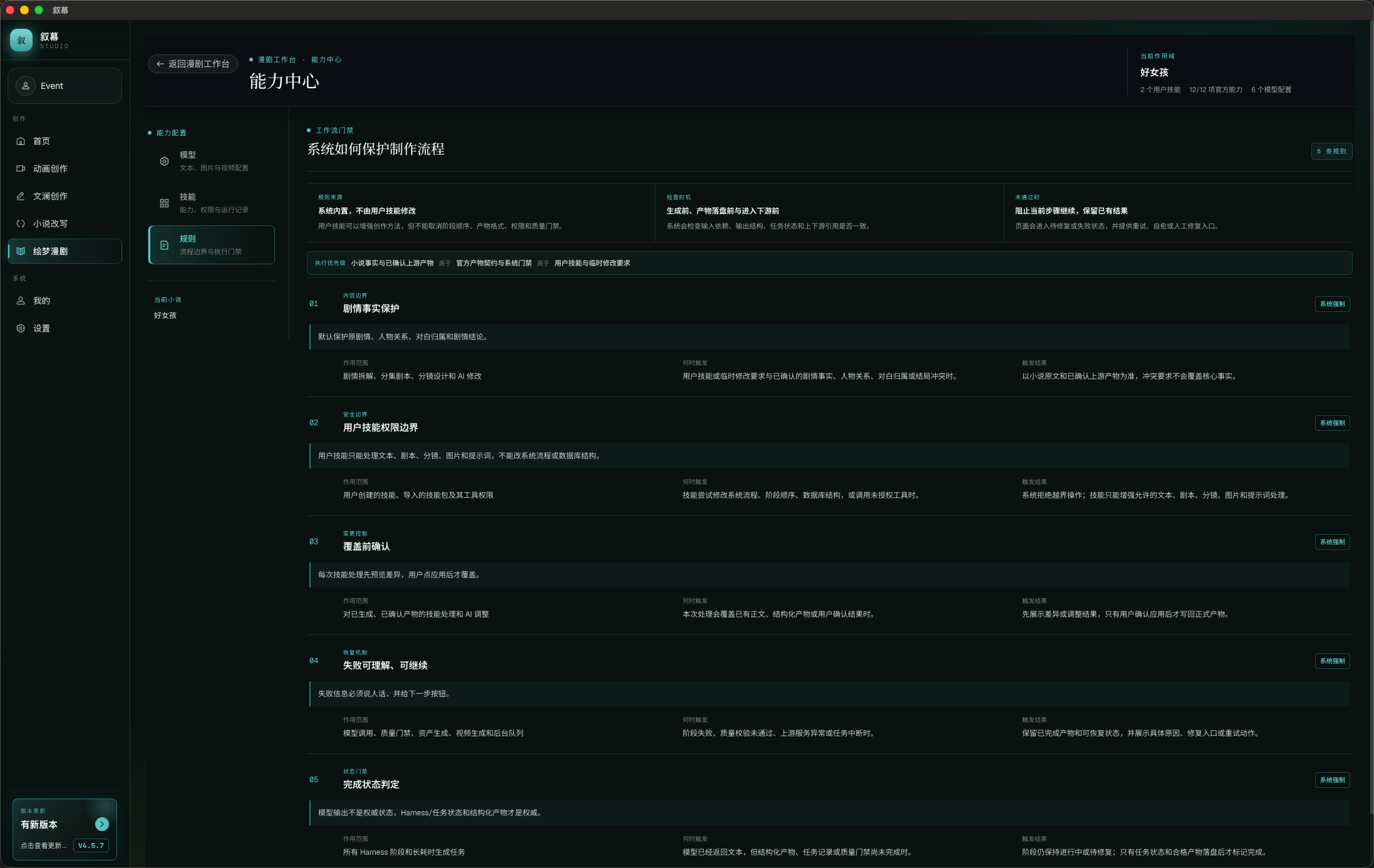Viewport: 1374px width, 868px height.
Task: Click the 有新版本 arrow button
Action: coord(102,824)
